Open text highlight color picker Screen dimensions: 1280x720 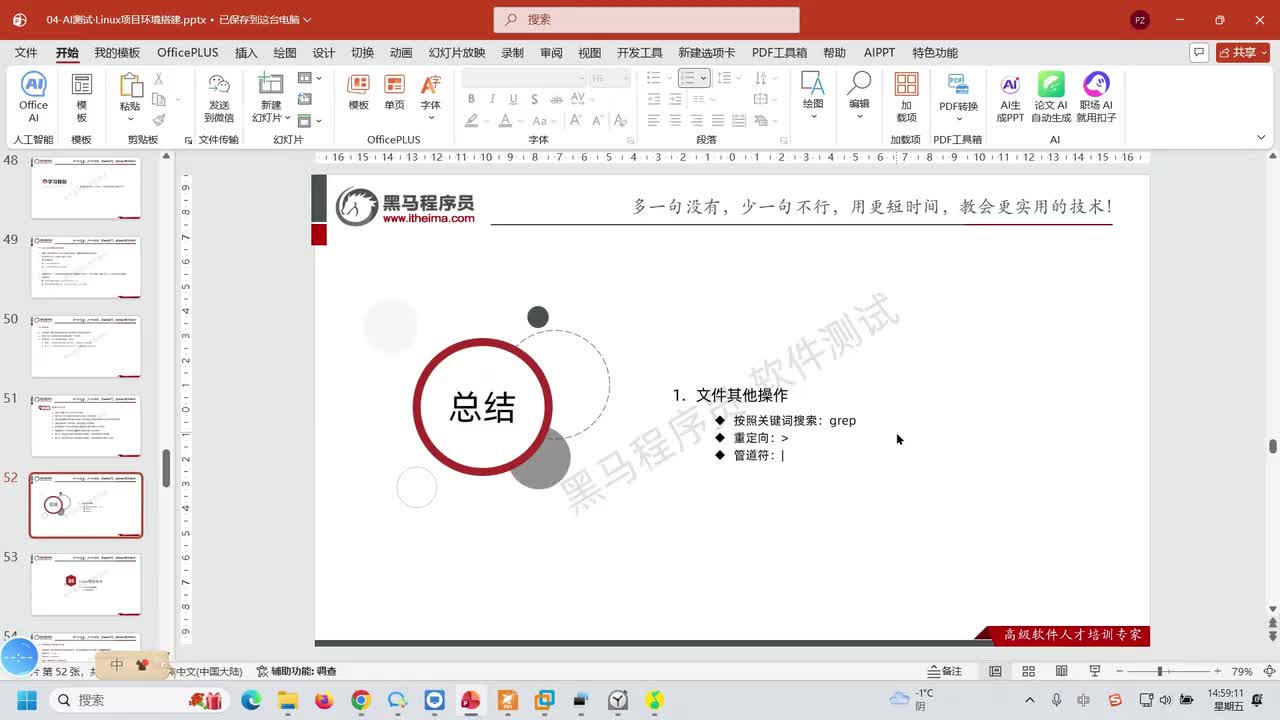(472, 120)
